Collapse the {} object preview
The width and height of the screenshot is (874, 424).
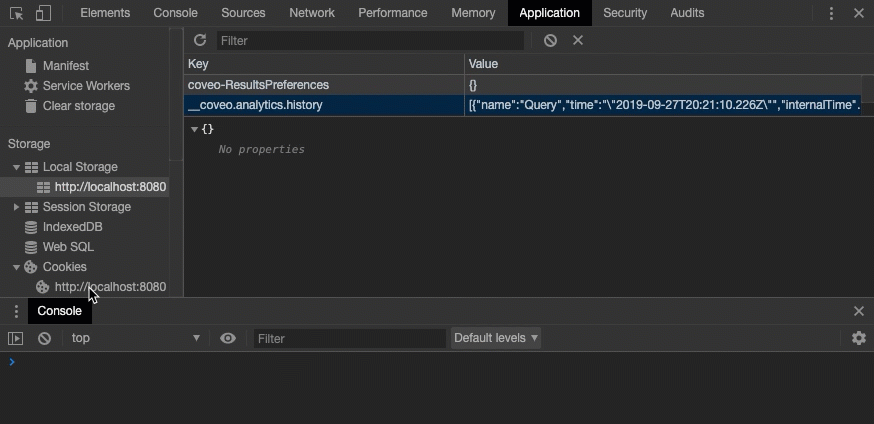(195, 129)
